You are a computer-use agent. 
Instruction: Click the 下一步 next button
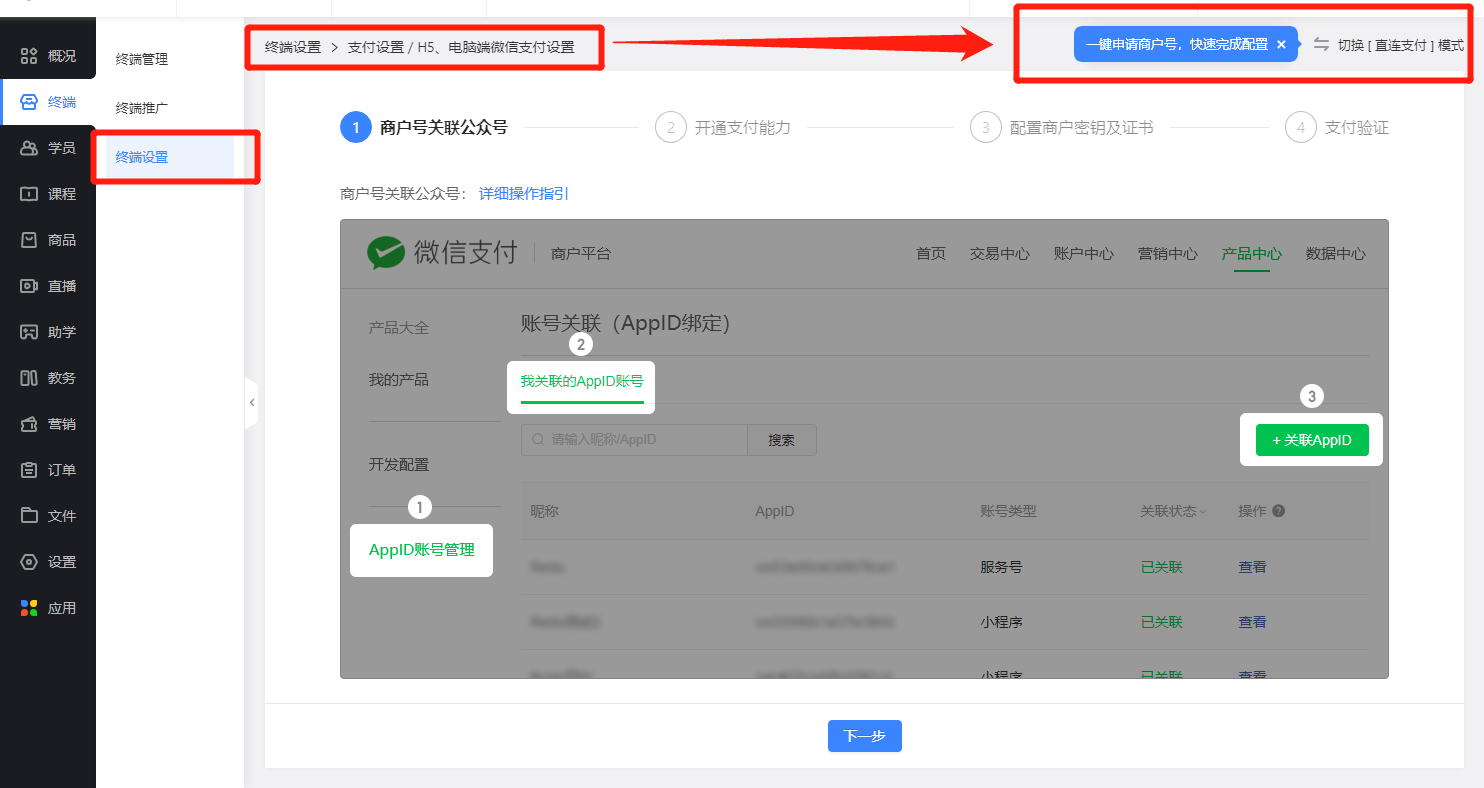[865, 736]
